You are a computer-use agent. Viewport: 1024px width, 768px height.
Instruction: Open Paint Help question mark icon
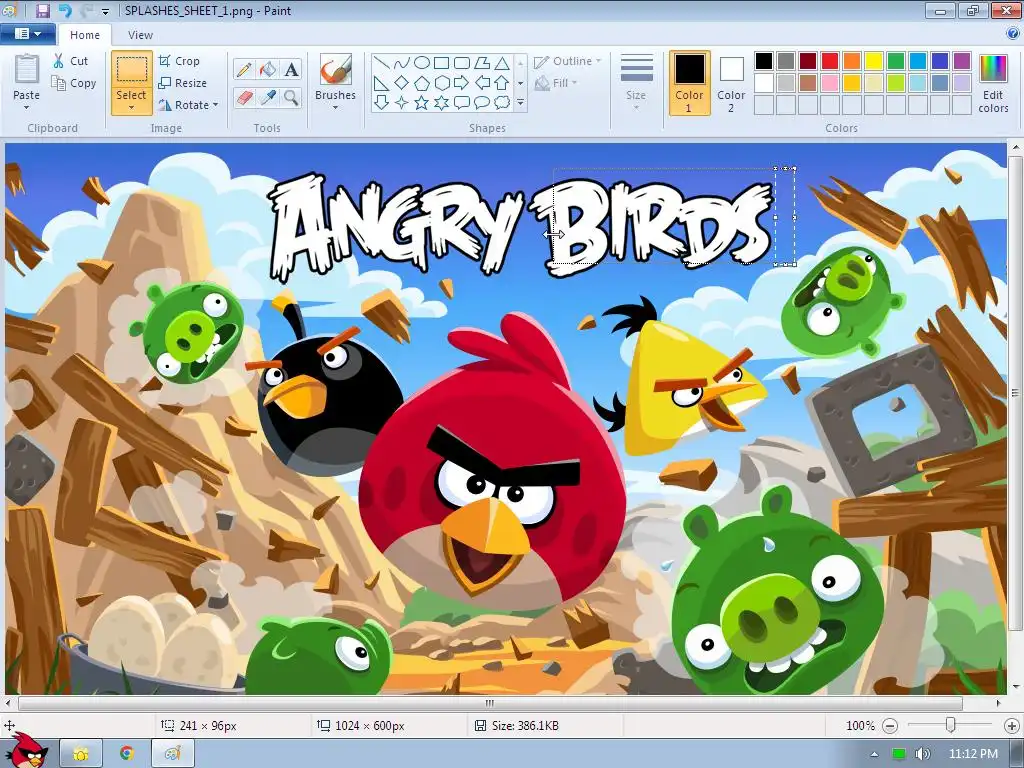tap(1013, 34)
